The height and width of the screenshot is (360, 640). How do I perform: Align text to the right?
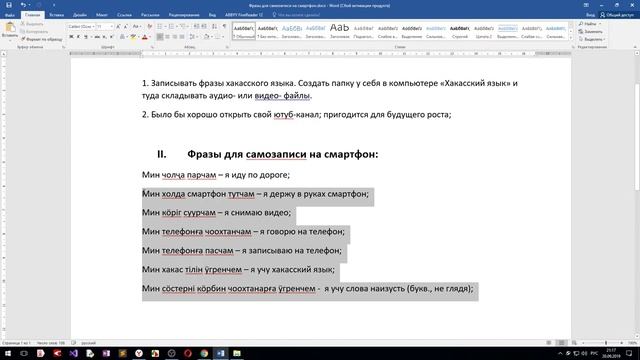pos(175,37)
